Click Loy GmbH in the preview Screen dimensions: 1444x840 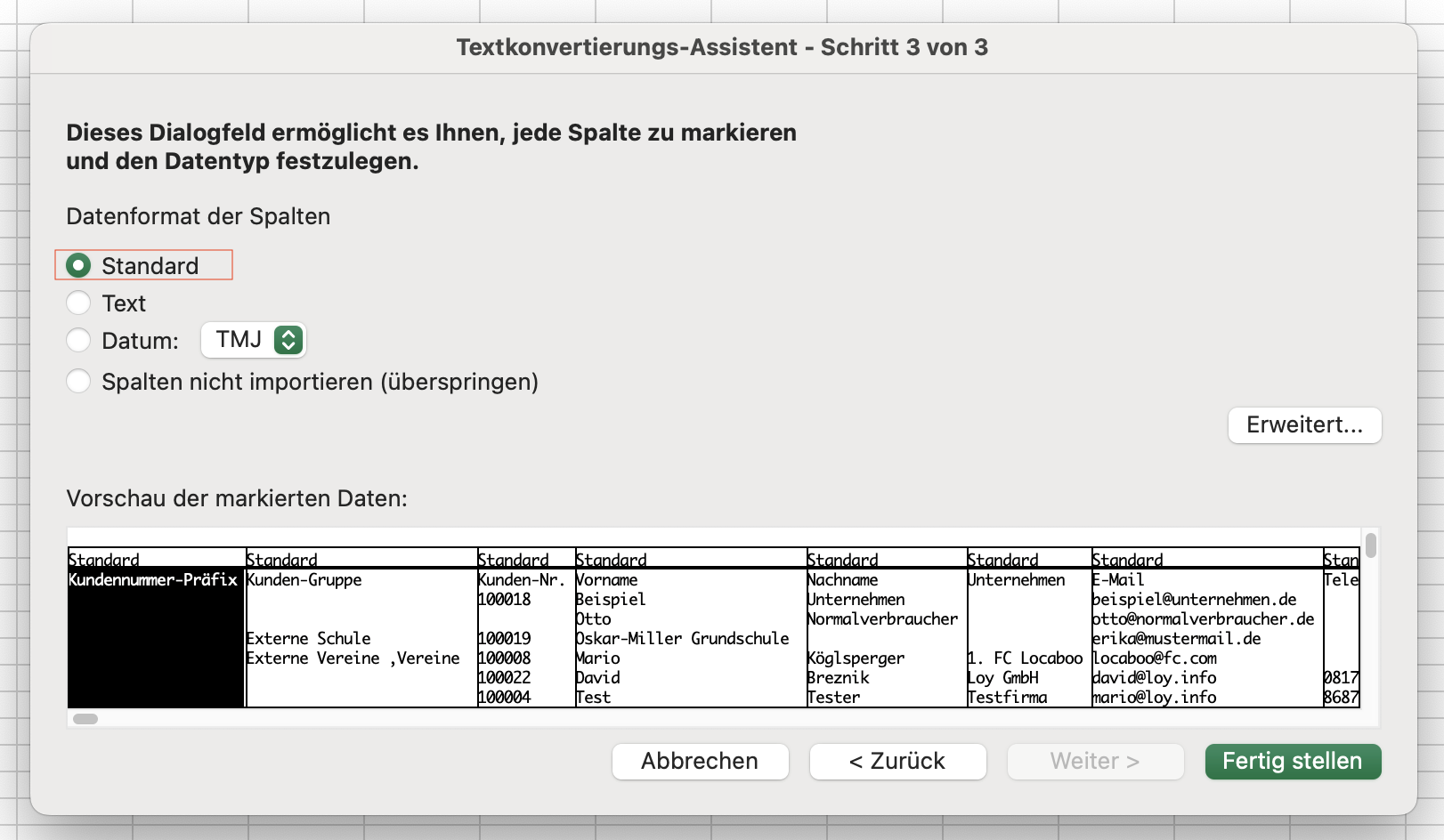(1003, 678)
